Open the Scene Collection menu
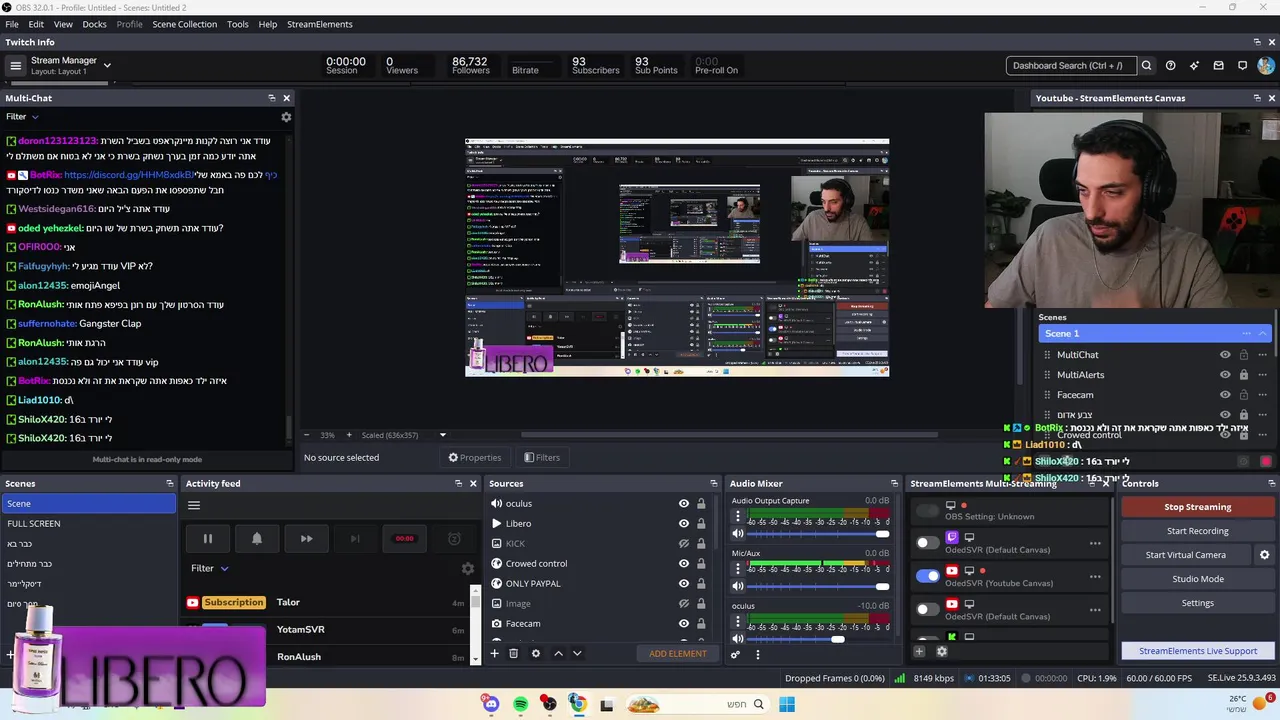Image resolution: width=1280 pixels, height=720 pixels. click(184, 24)
